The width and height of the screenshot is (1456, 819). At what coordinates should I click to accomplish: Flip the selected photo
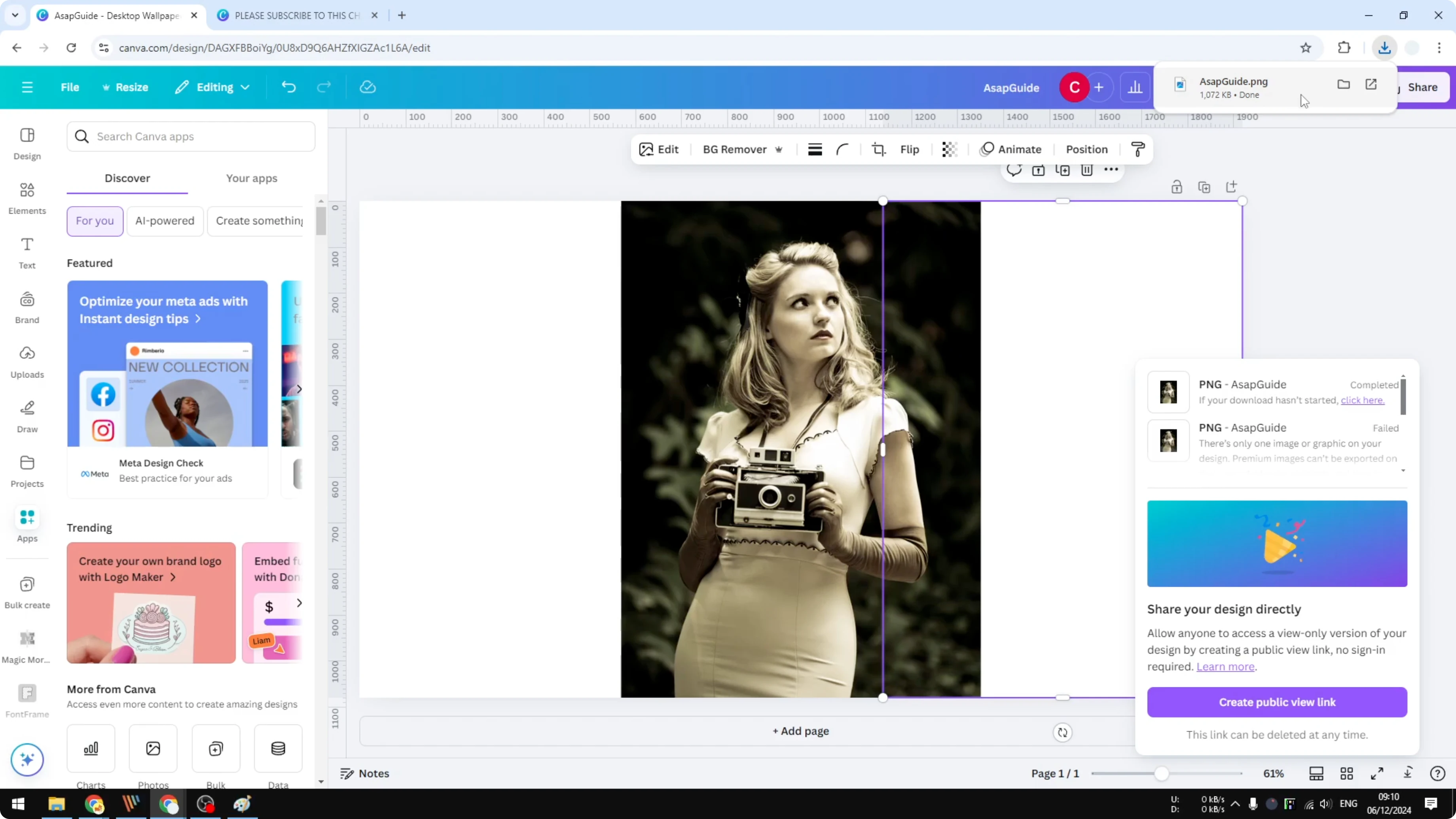coord(910,149)
